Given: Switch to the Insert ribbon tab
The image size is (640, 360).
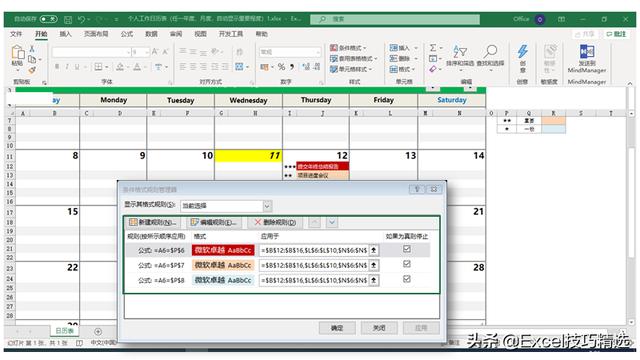Looking at the screenshot, I should pyautogui.click(x=65, y=34).
